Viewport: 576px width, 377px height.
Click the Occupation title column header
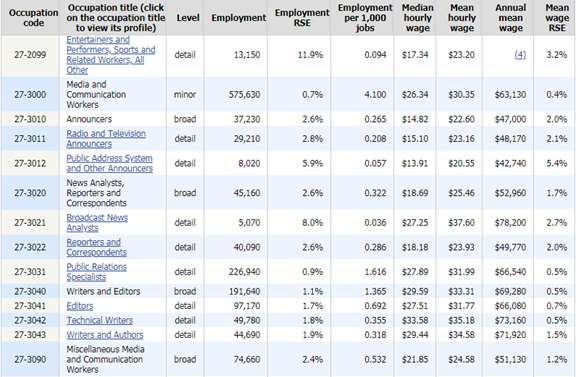click(116, 18)
